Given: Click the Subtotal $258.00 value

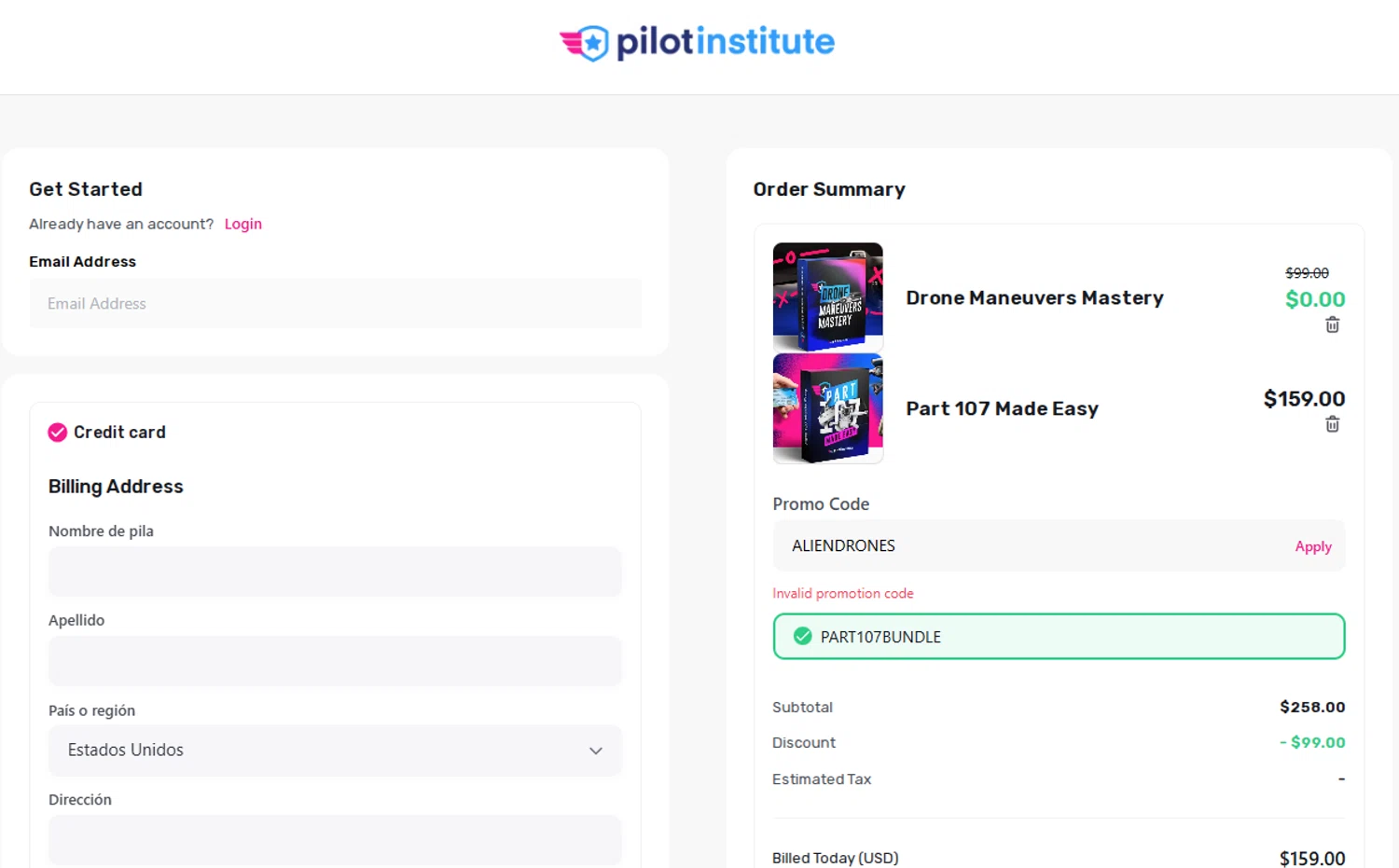Looking at the screenshot, I should click(1312, 707).
